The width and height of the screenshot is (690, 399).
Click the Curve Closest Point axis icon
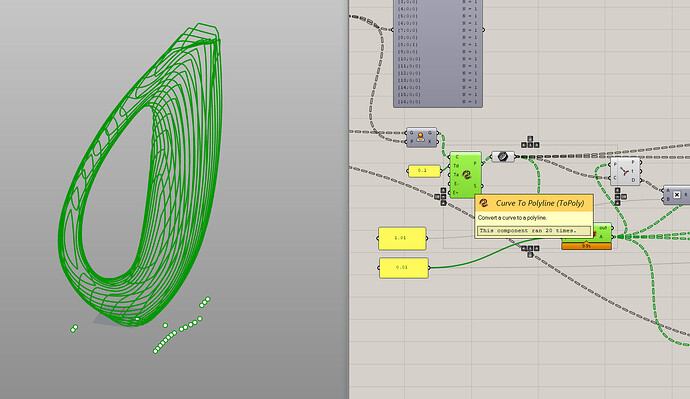pyautogui.click(x=624, y=171)
